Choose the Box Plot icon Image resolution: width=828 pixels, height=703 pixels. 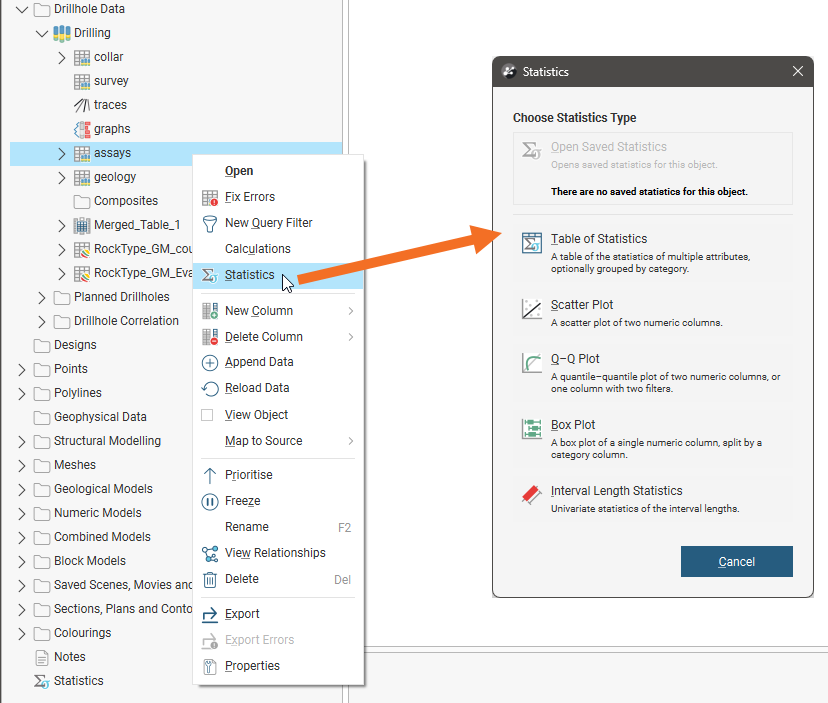point(531,430)
